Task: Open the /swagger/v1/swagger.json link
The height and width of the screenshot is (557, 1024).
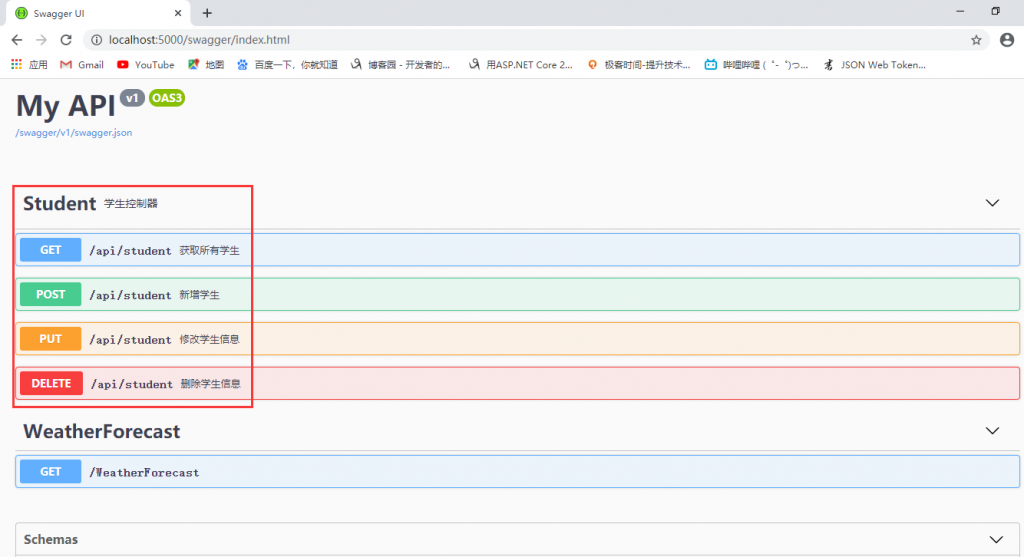Action: [74, 133]
